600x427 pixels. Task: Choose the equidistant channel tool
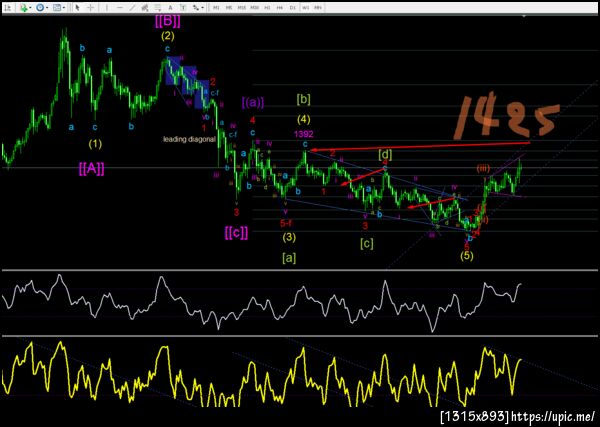[145, 8]
